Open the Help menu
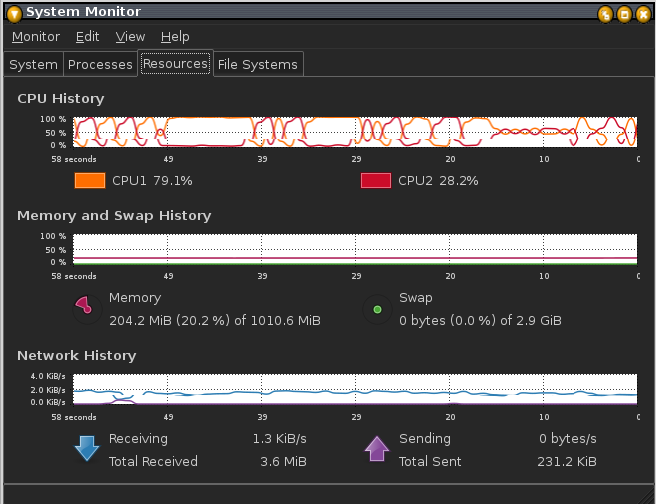 point(175,37)
